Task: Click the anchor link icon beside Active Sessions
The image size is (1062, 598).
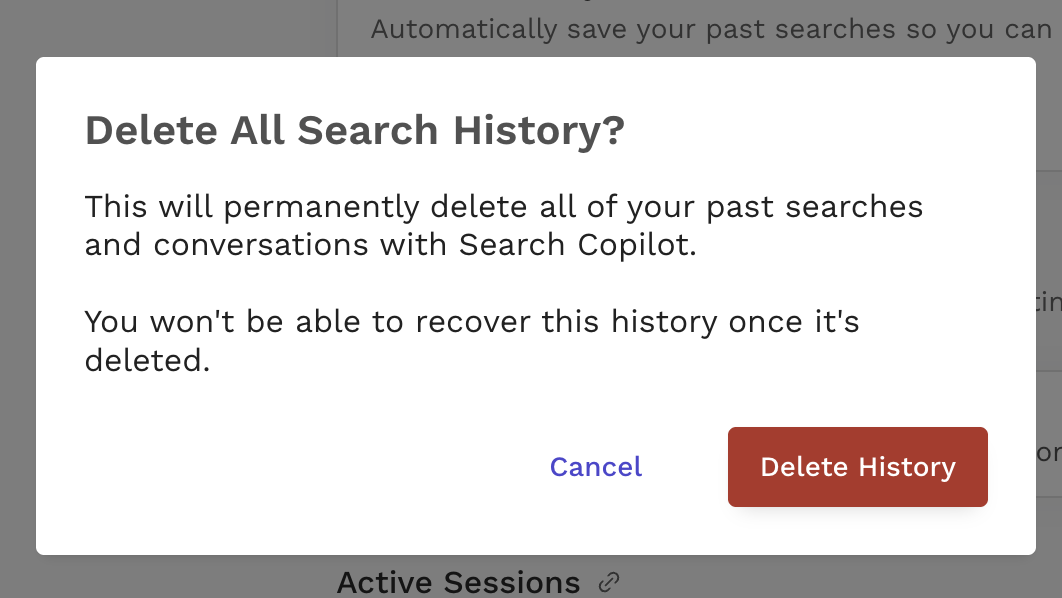Action: click(608, 581)
